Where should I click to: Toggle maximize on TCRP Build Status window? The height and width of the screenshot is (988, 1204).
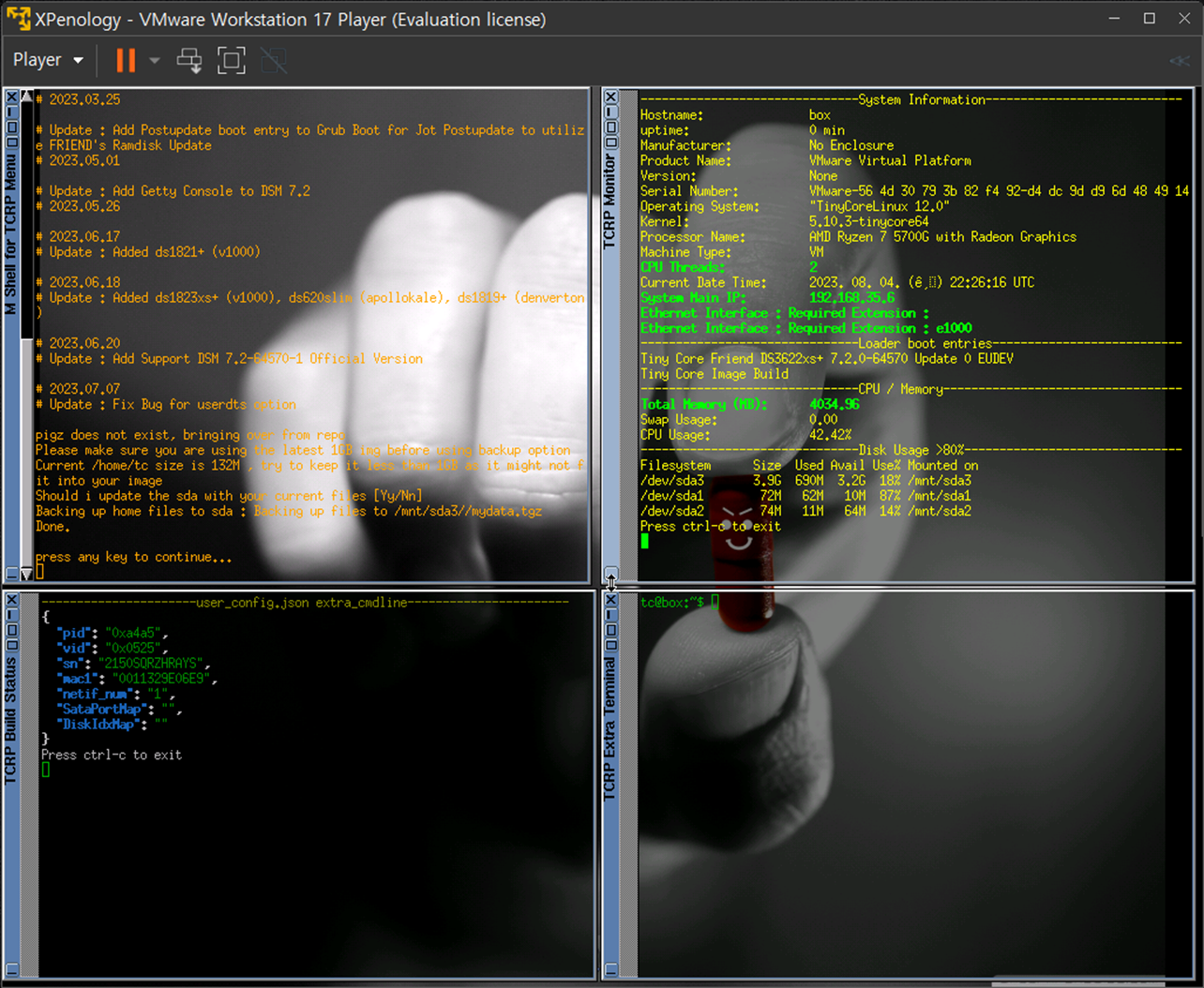[11, 629]
